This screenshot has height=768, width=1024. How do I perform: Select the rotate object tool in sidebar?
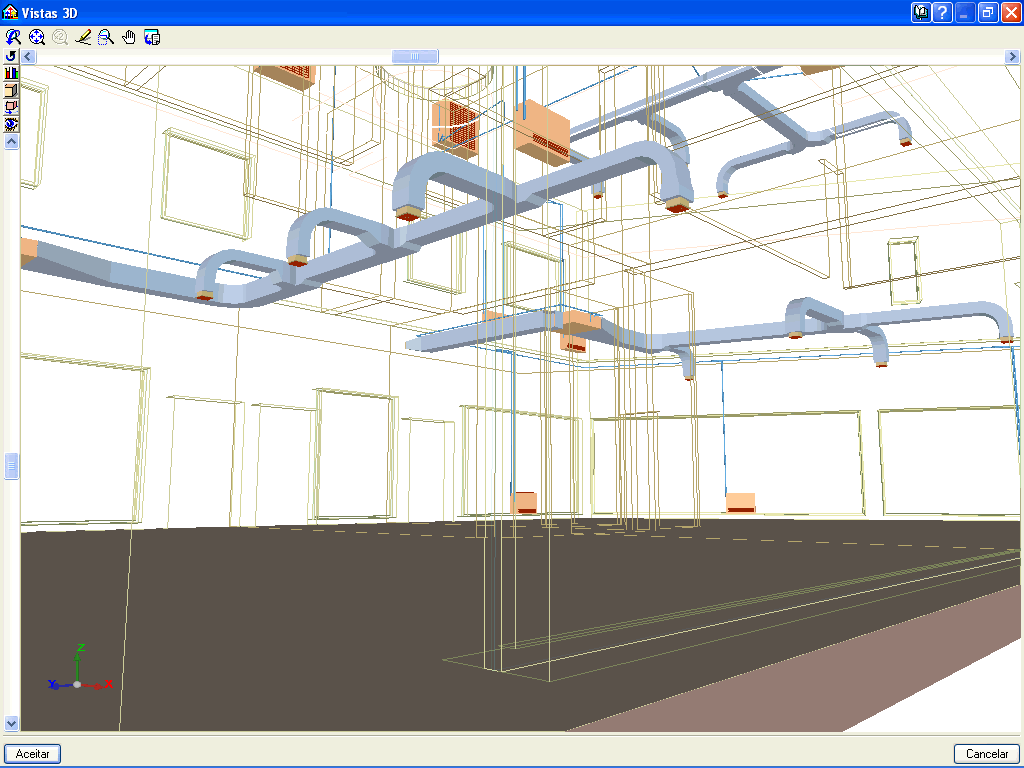click(x=11, y=107)
